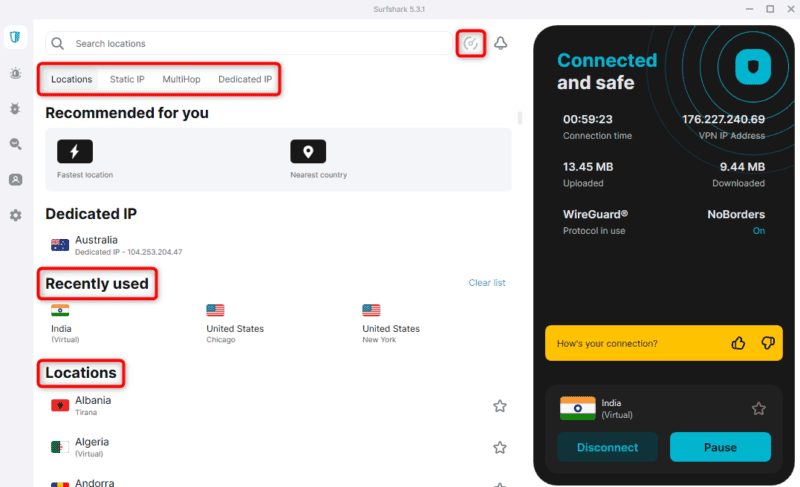Image resolution: width=800 pixels, height=487 pixels.
Task: Favorite Albania with the star icon
Action: (500, 406)
